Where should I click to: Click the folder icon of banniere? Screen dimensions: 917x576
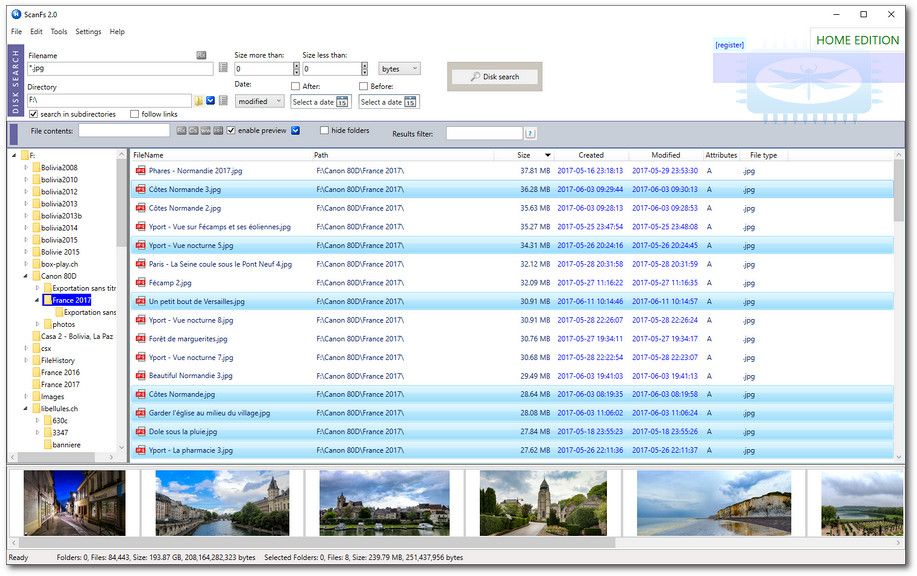(47, 444)
